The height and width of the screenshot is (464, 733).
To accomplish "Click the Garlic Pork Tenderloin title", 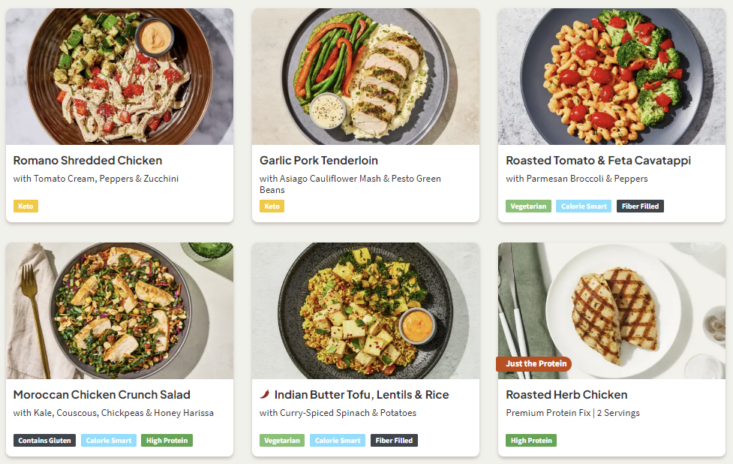I will [323, 160].
